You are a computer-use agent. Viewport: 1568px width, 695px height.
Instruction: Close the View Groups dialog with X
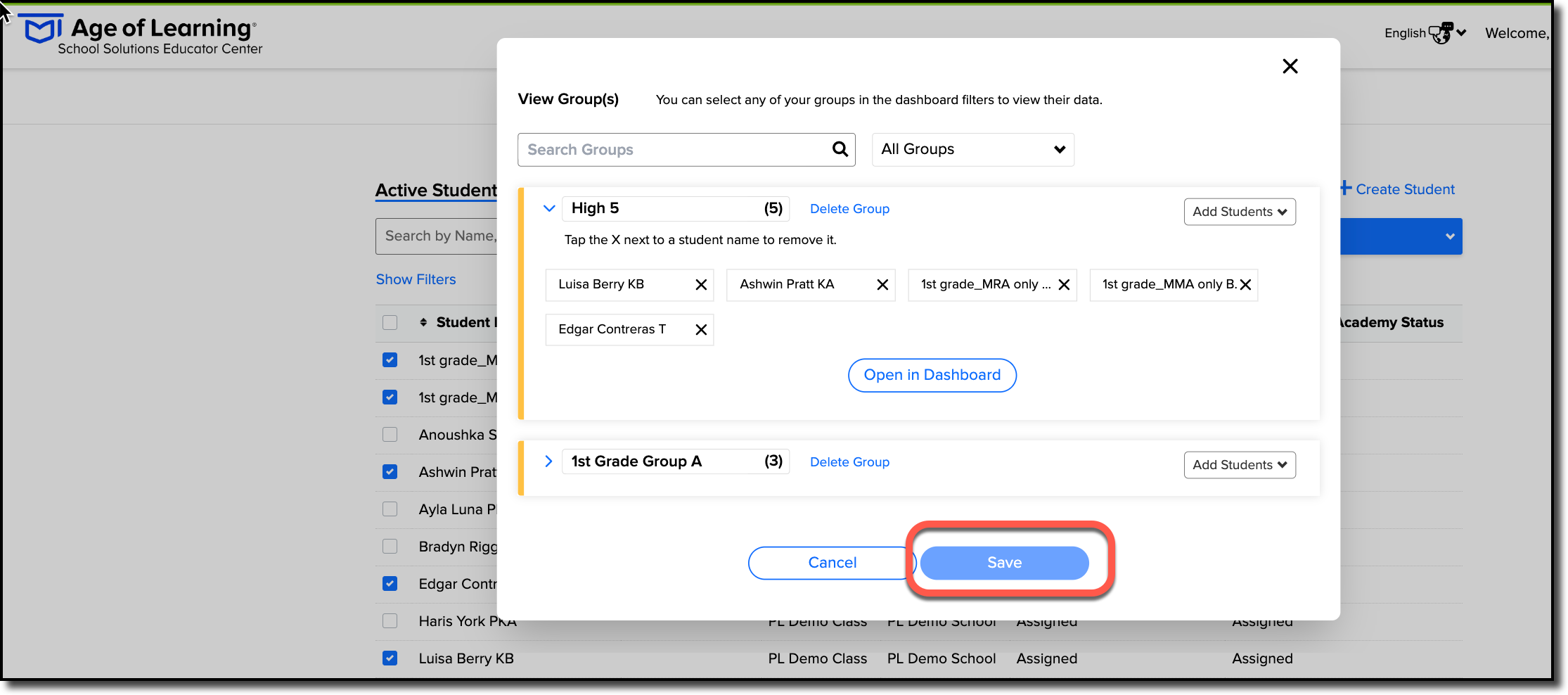click(x=1290, y=66)
